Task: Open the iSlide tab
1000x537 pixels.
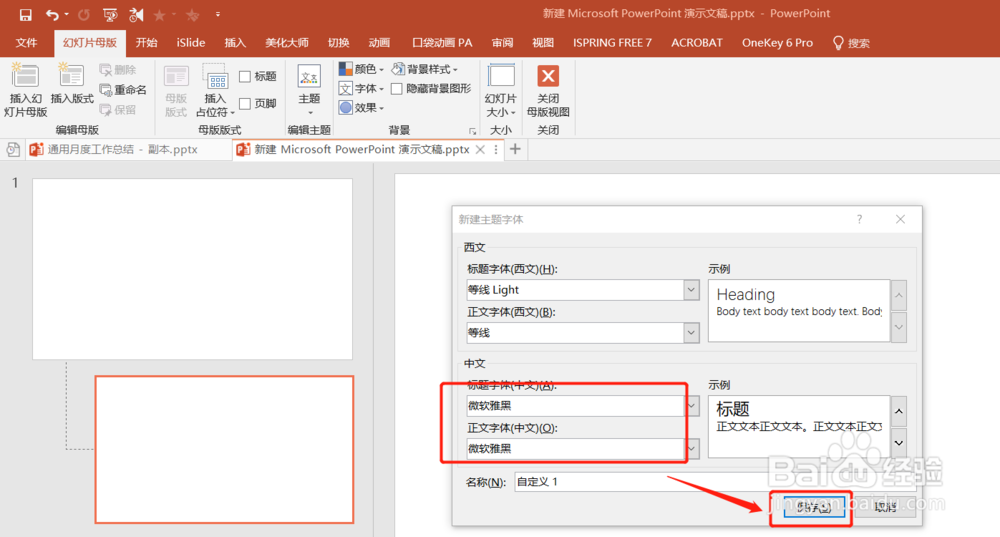Action: click(x=191, y=43)
